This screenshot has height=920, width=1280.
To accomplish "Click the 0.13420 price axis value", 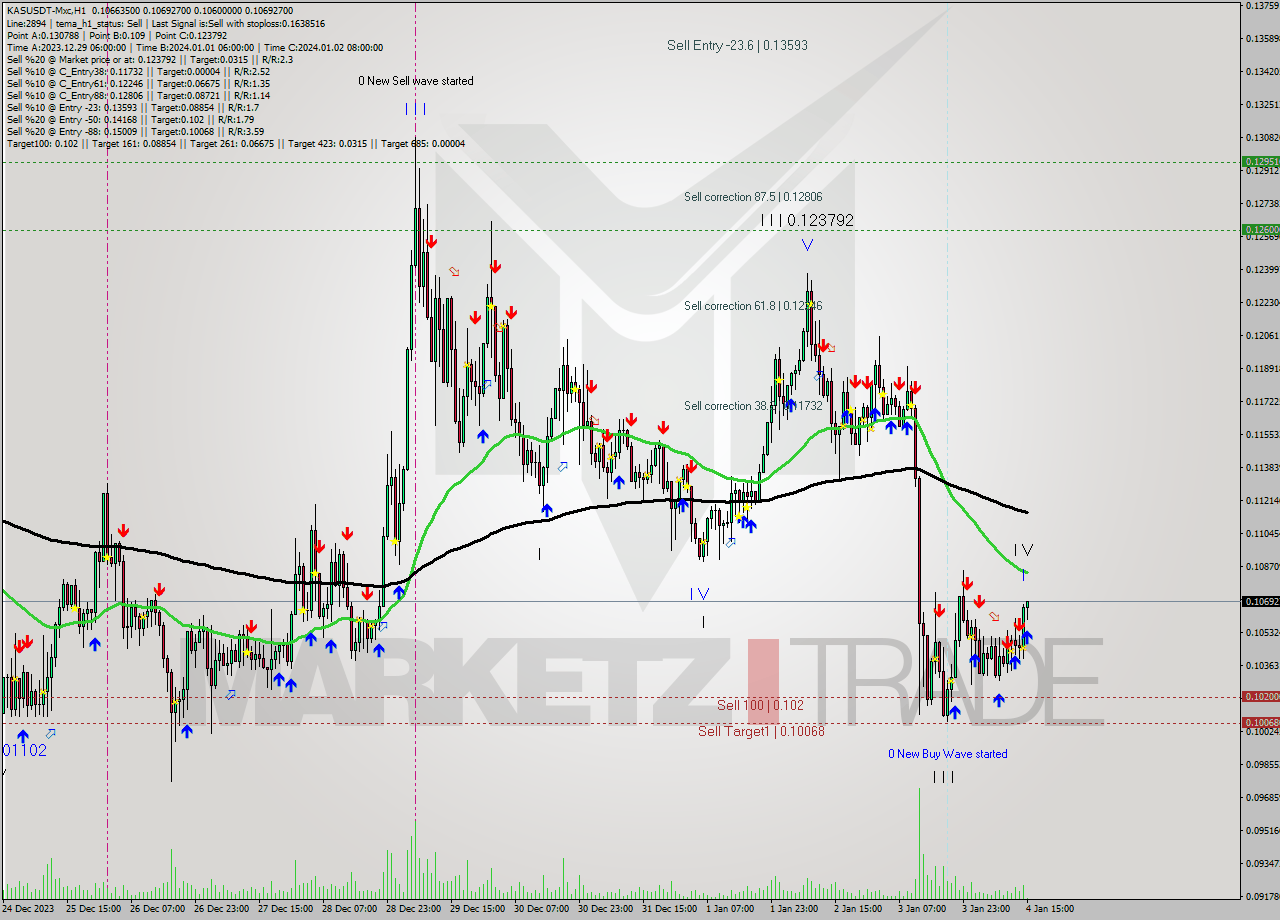I will point(1263,72).
